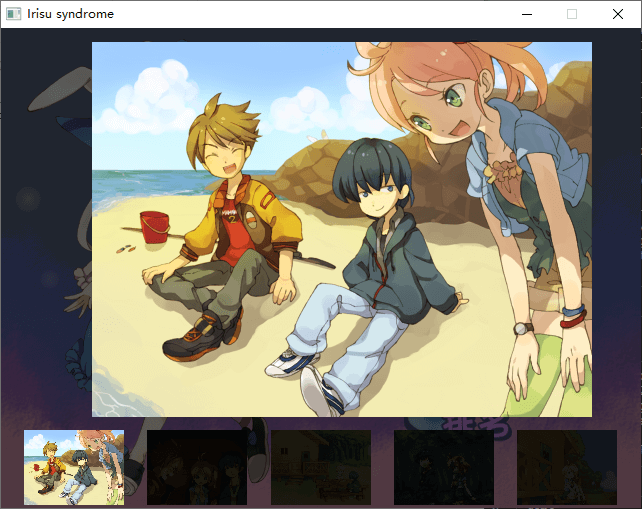Click the dark-haired boy's white sneaker

coord(290,363)
